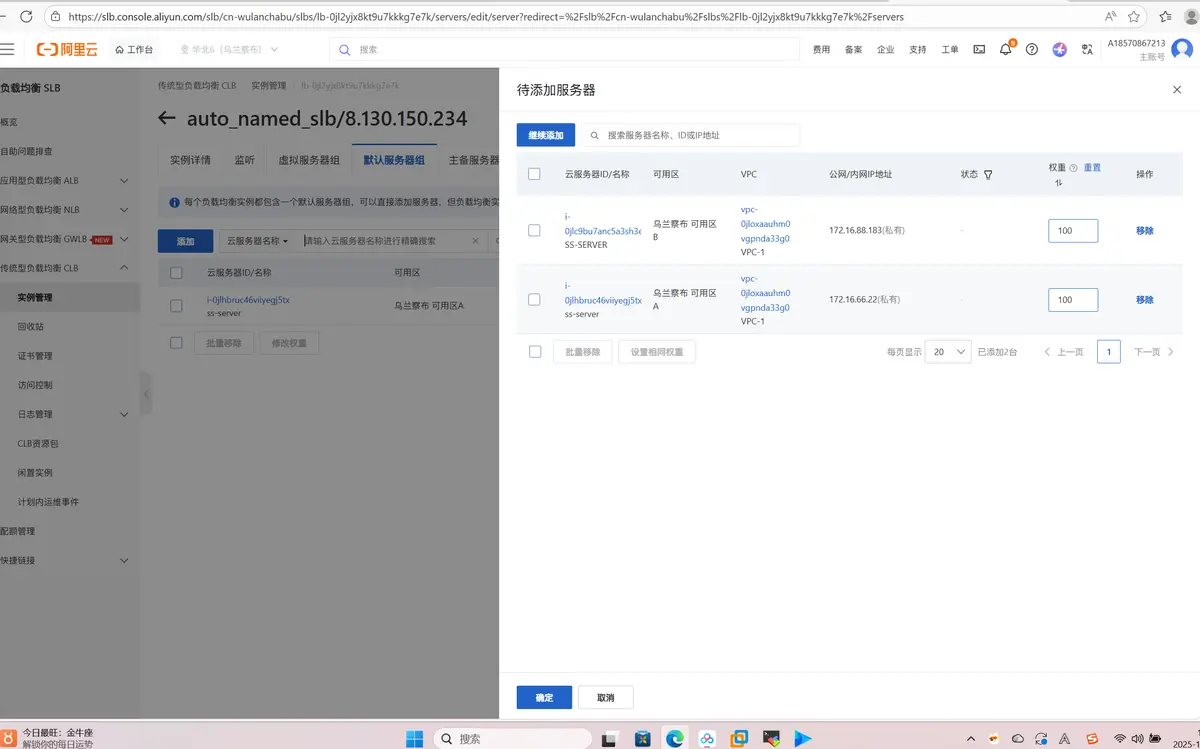Check the i-0jlhbruc46viiyegj5tx background row checkbox
Image resolution: width=1200 pixels, height=749 pixels.
pos(176,305)
